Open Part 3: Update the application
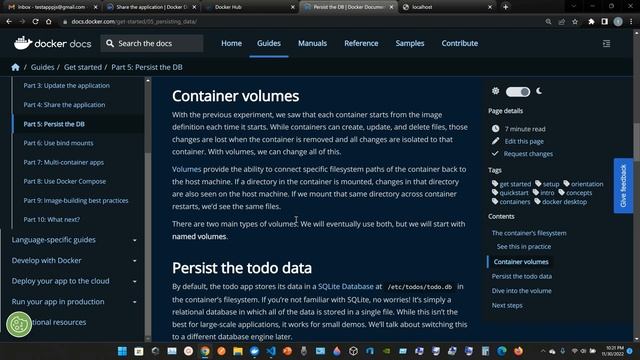 [67, 85]
